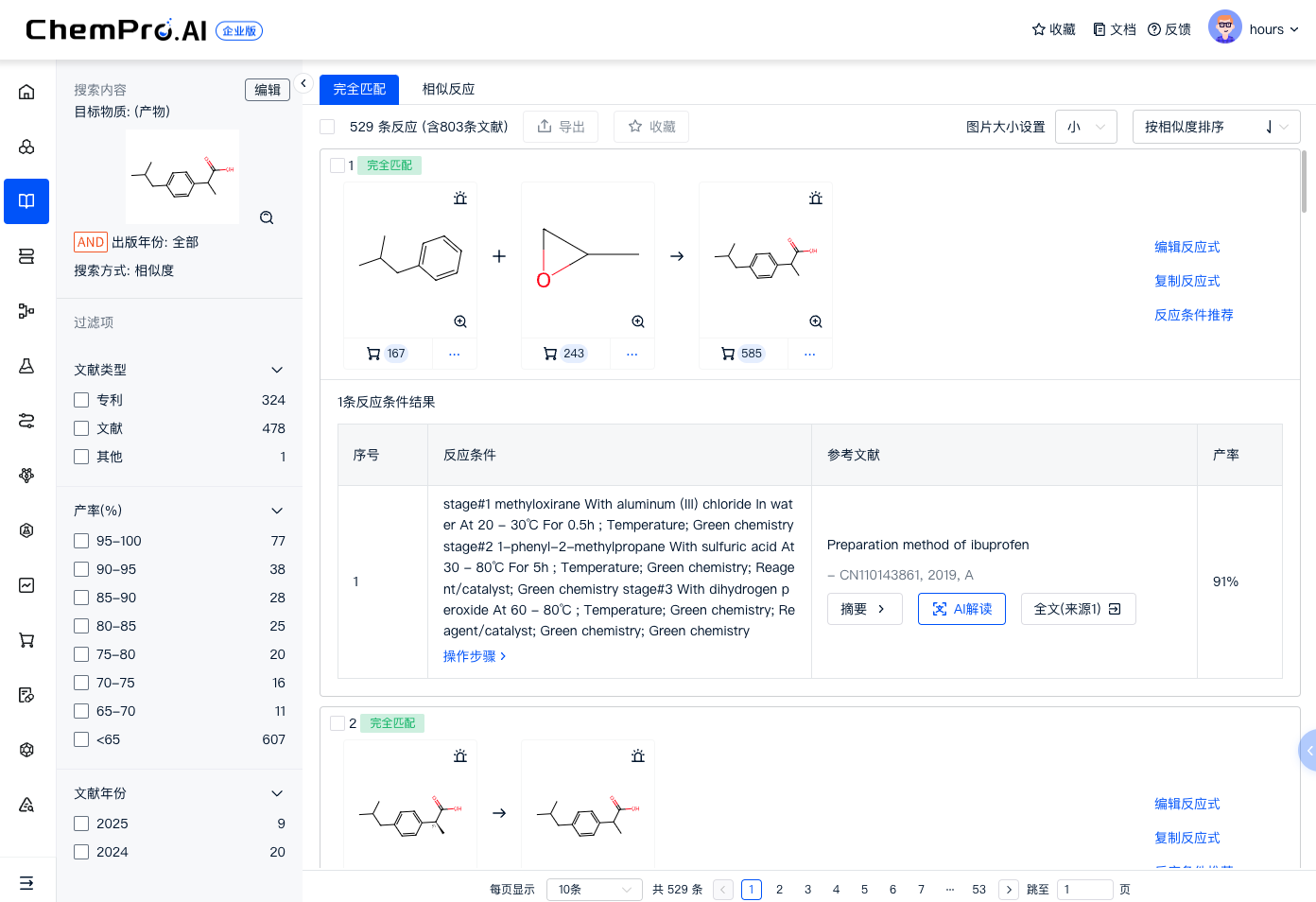Zoom into the propylene oxide structure
Viewport: 1316px width, 902px height.
click(x=638, y=321)
